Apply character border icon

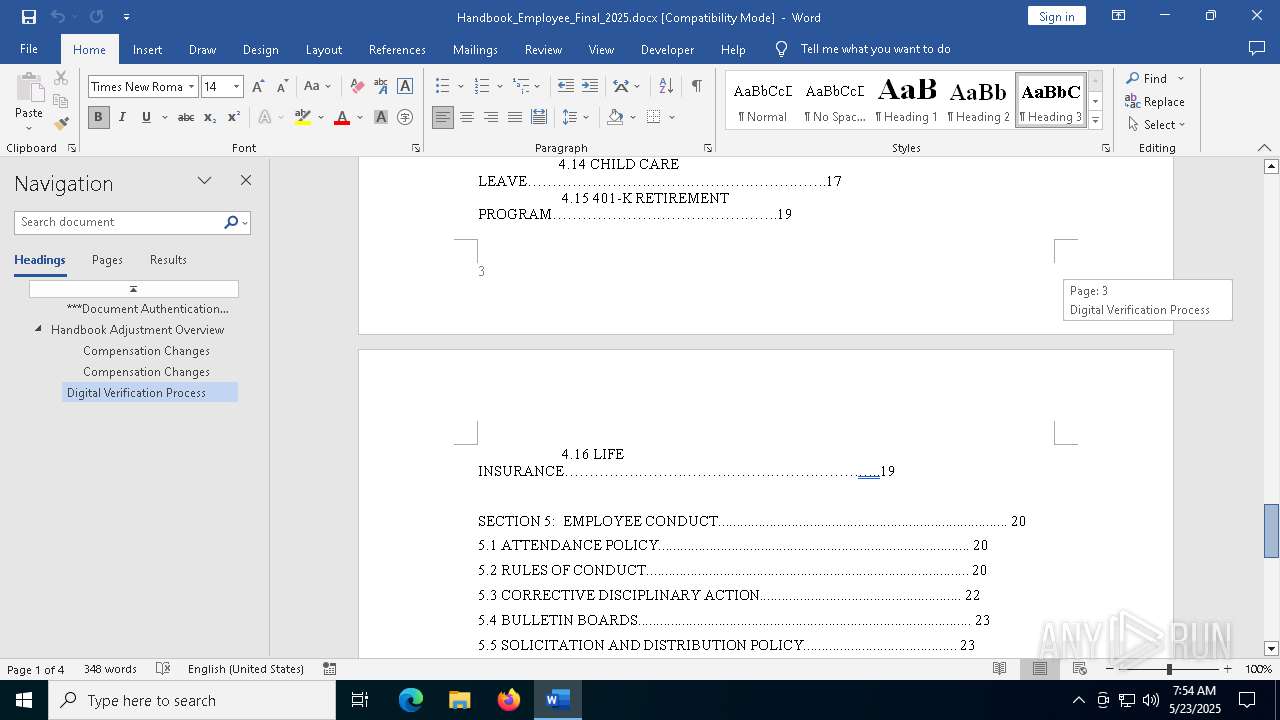405,87
